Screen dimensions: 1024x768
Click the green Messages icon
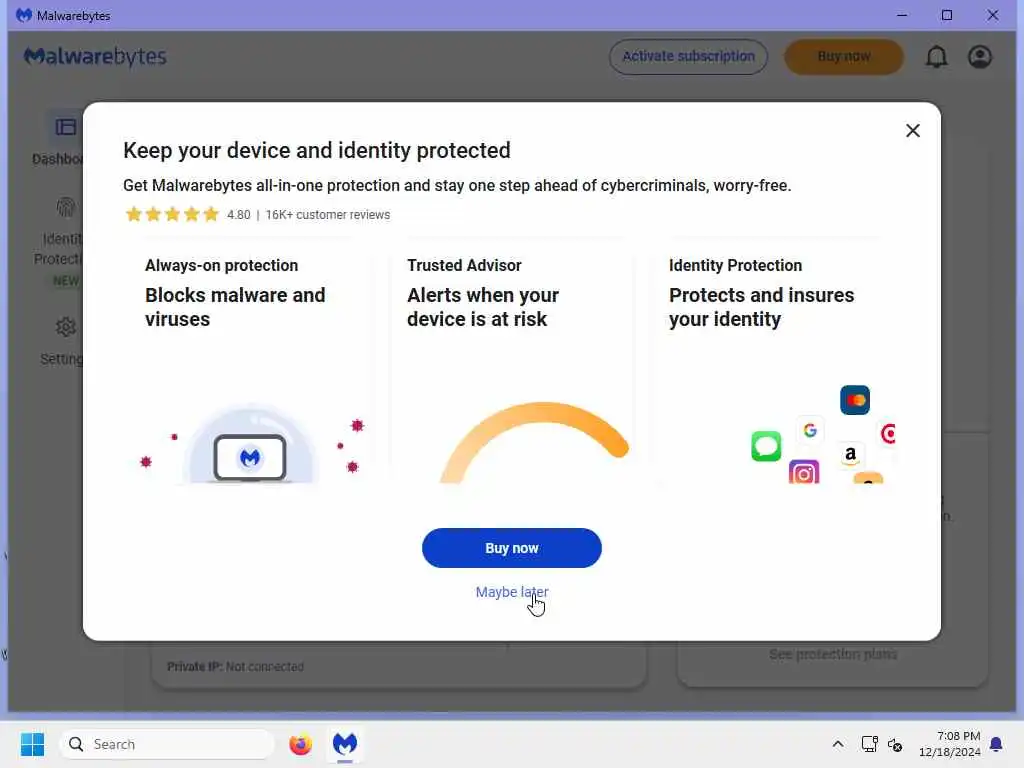[766, 446]
